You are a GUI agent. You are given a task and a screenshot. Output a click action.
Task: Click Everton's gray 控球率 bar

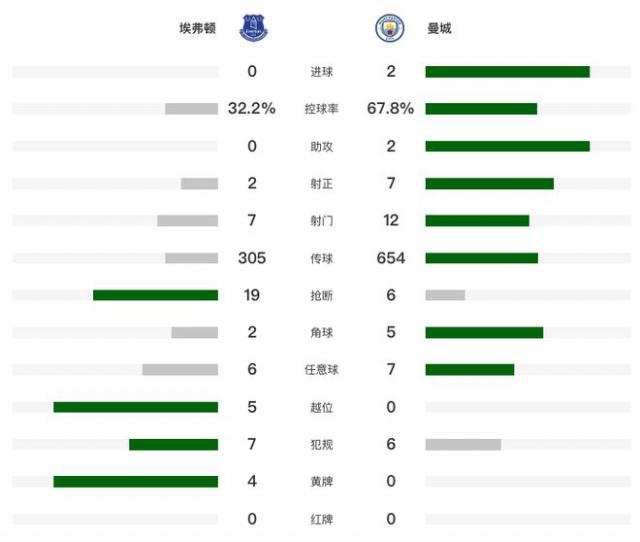point(191,109)
